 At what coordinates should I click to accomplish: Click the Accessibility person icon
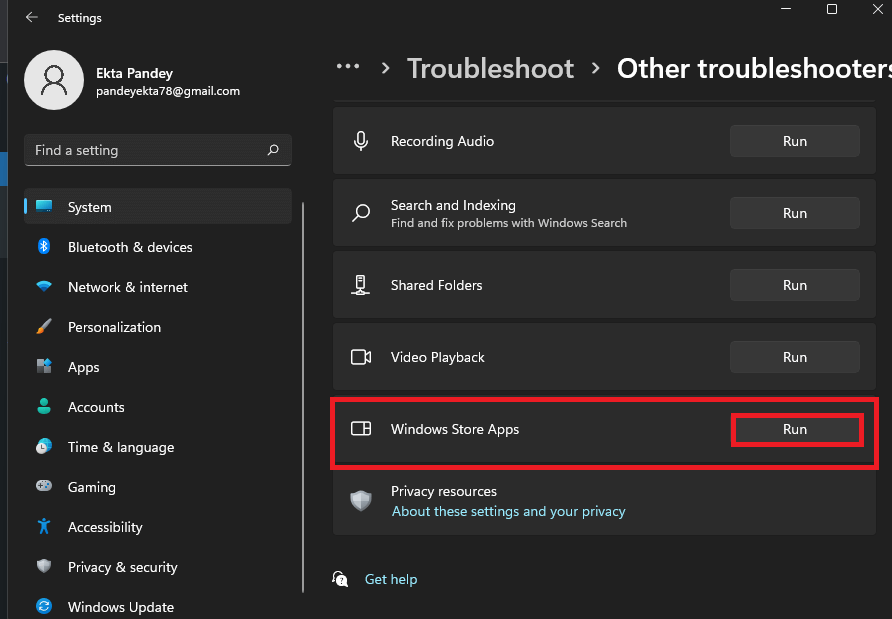pyautogui.click(x=44, y=527)
